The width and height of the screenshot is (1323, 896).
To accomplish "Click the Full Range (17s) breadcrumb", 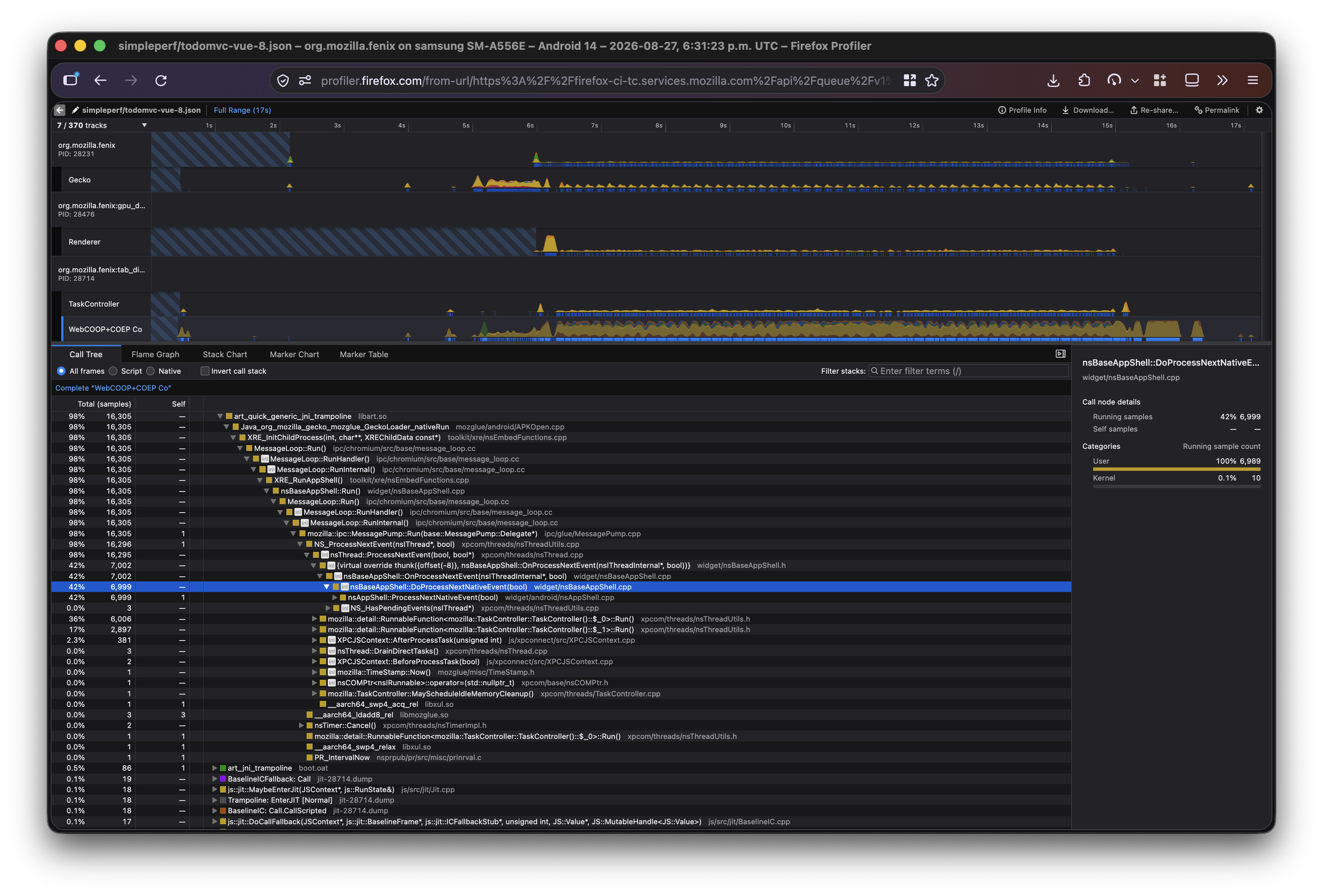I will [242, 110].
